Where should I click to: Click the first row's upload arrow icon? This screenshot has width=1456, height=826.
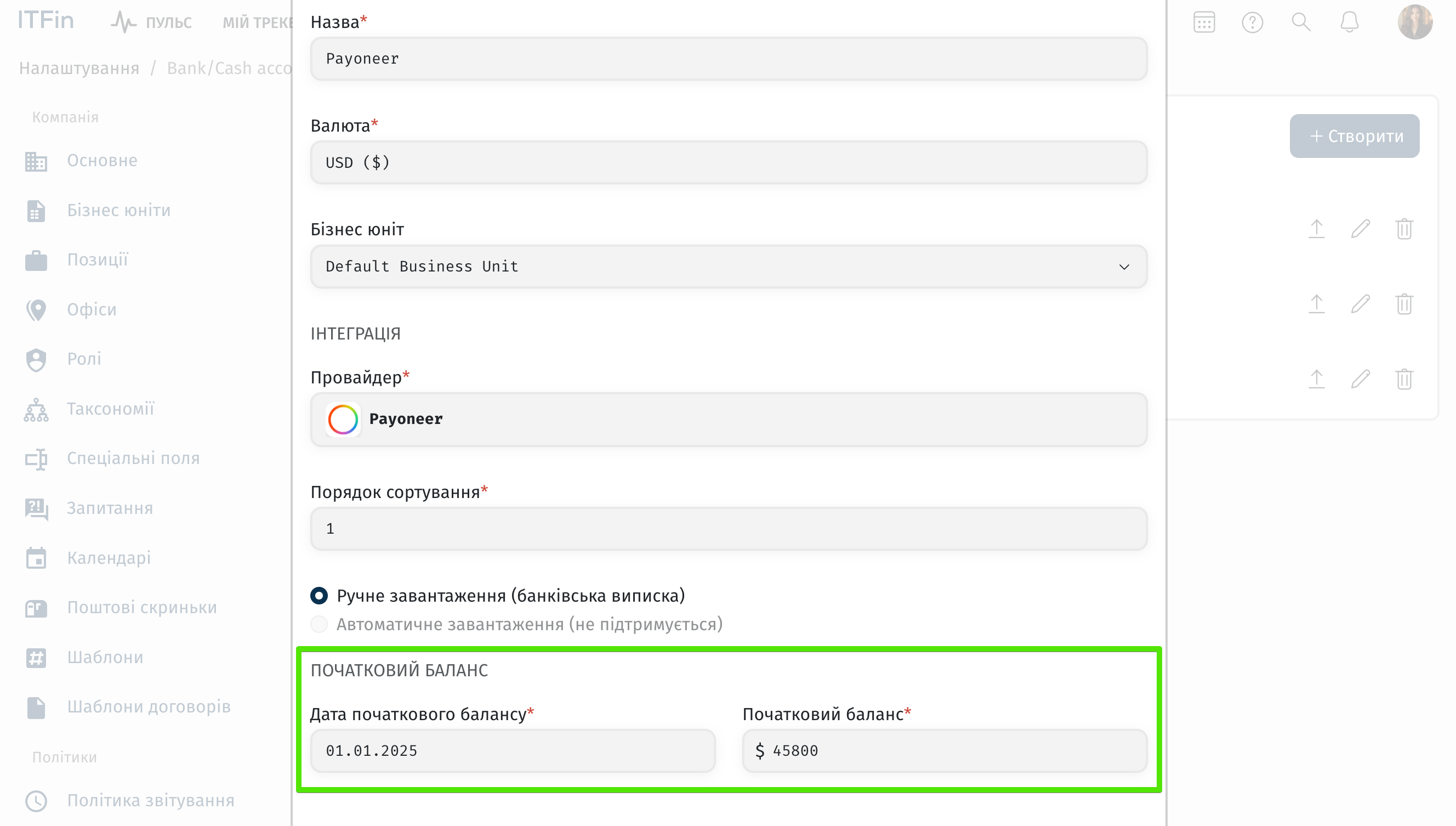pyautogui.click(x=1316, y=229)
